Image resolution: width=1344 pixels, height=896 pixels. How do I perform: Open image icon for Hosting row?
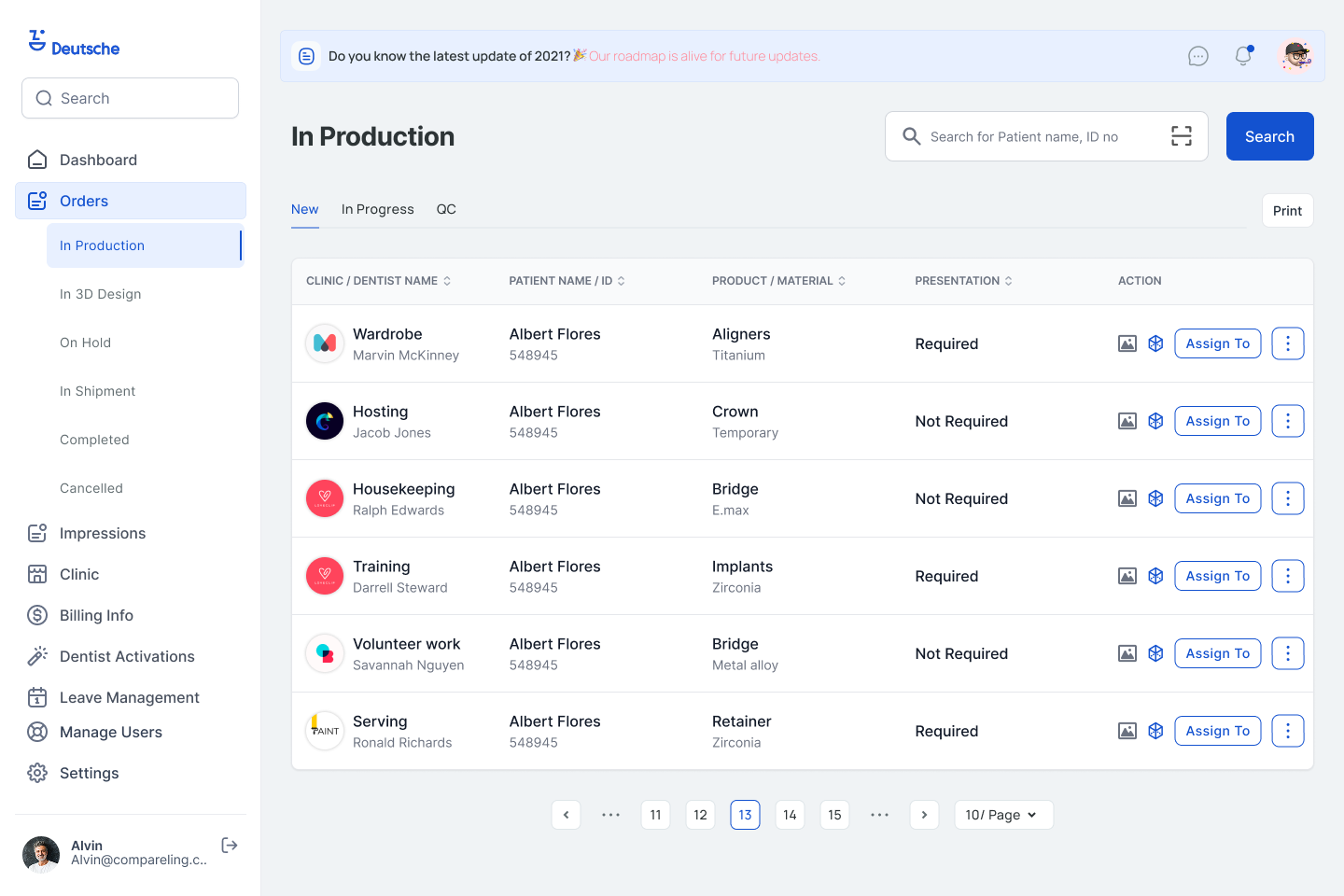[1127, 421]
